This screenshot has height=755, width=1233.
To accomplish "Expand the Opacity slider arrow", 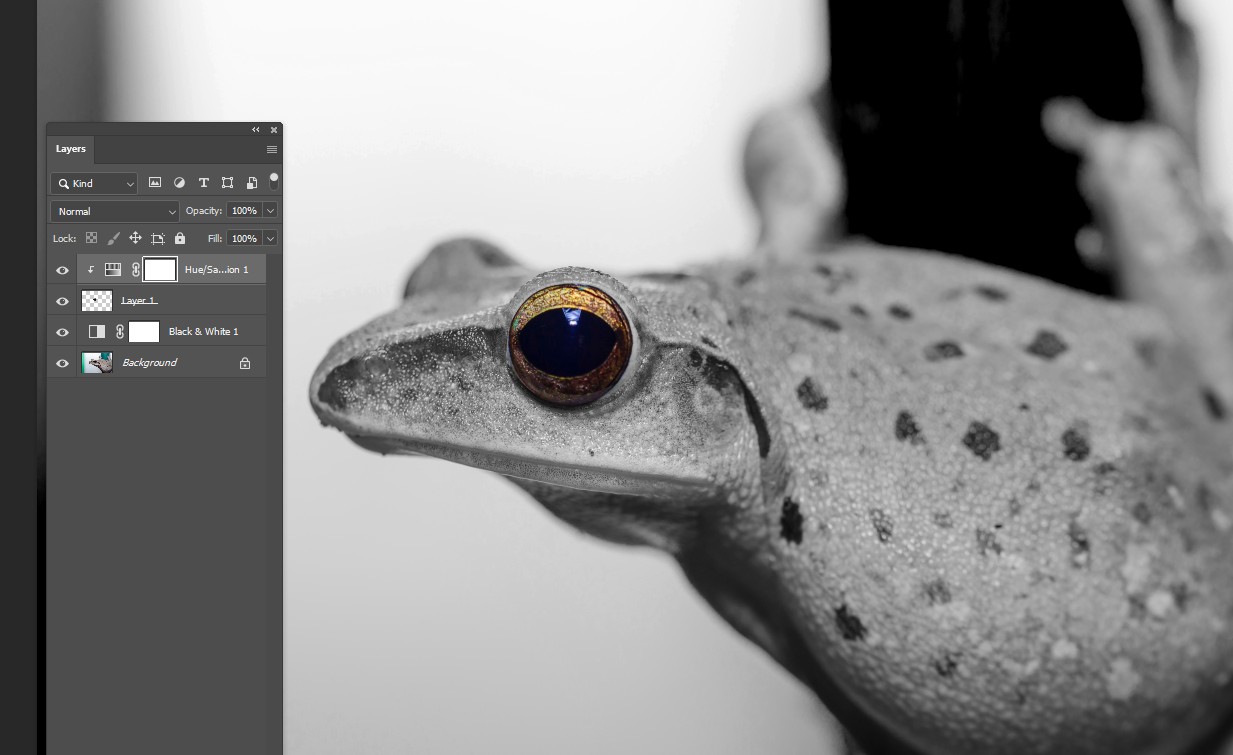I will [270, 211].
